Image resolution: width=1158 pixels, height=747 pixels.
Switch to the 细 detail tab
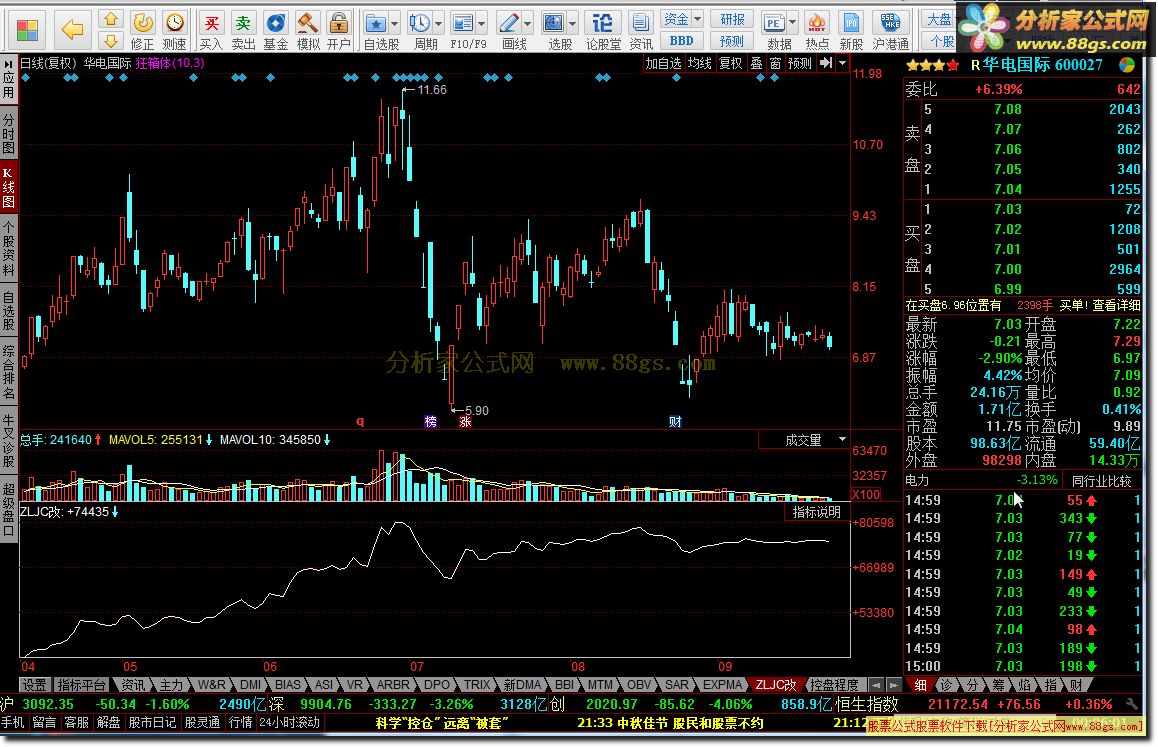point(920,685)
